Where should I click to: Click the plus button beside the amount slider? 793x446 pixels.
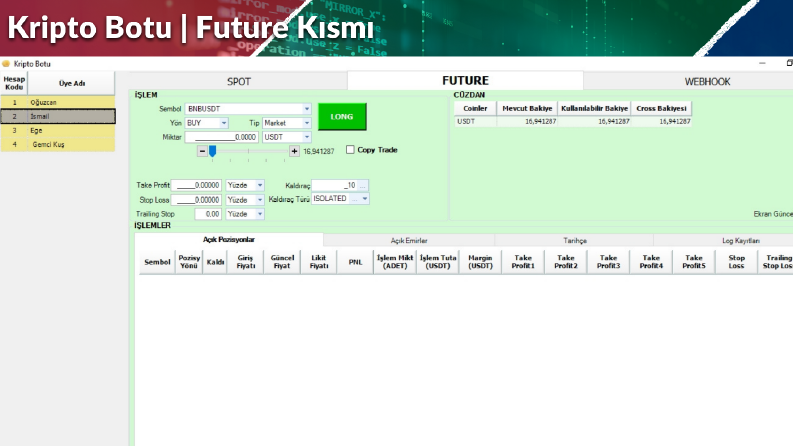click(x=294, y=151)
